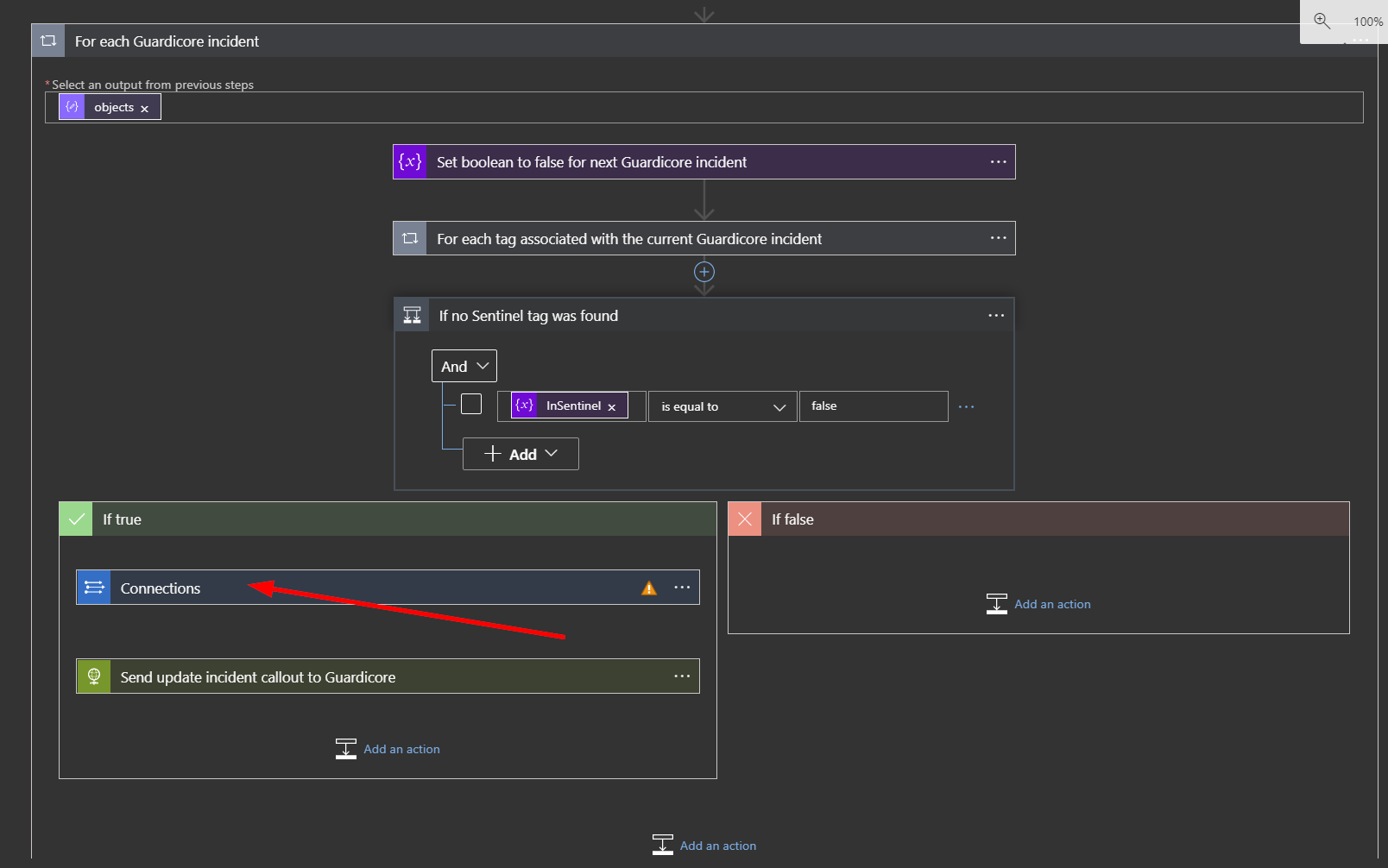Open condition row options ellipsis
This screenshot has height=868, width=1388.
pyautogui.click(x=966, y=406)
